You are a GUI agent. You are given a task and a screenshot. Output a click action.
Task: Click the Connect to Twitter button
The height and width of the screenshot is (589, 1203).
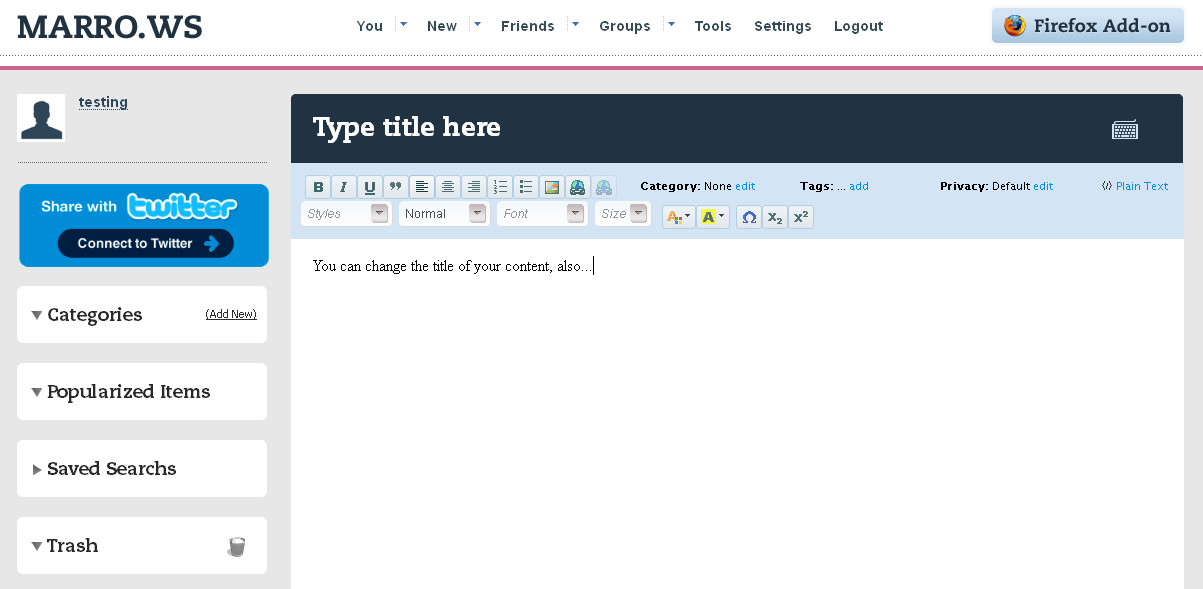coord(145,243)
